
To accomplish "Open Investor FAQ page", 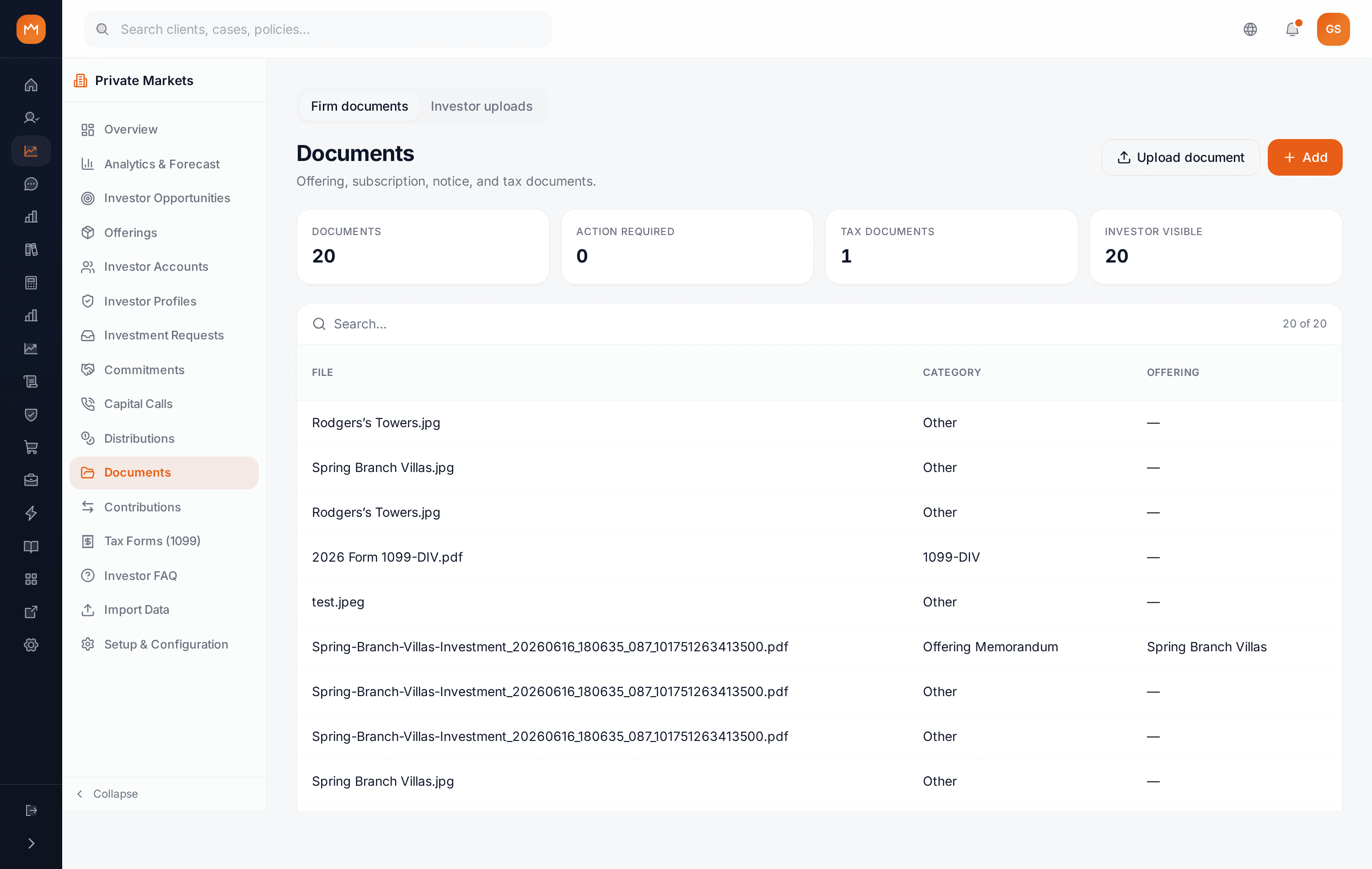I will click(x=164, y=575).
